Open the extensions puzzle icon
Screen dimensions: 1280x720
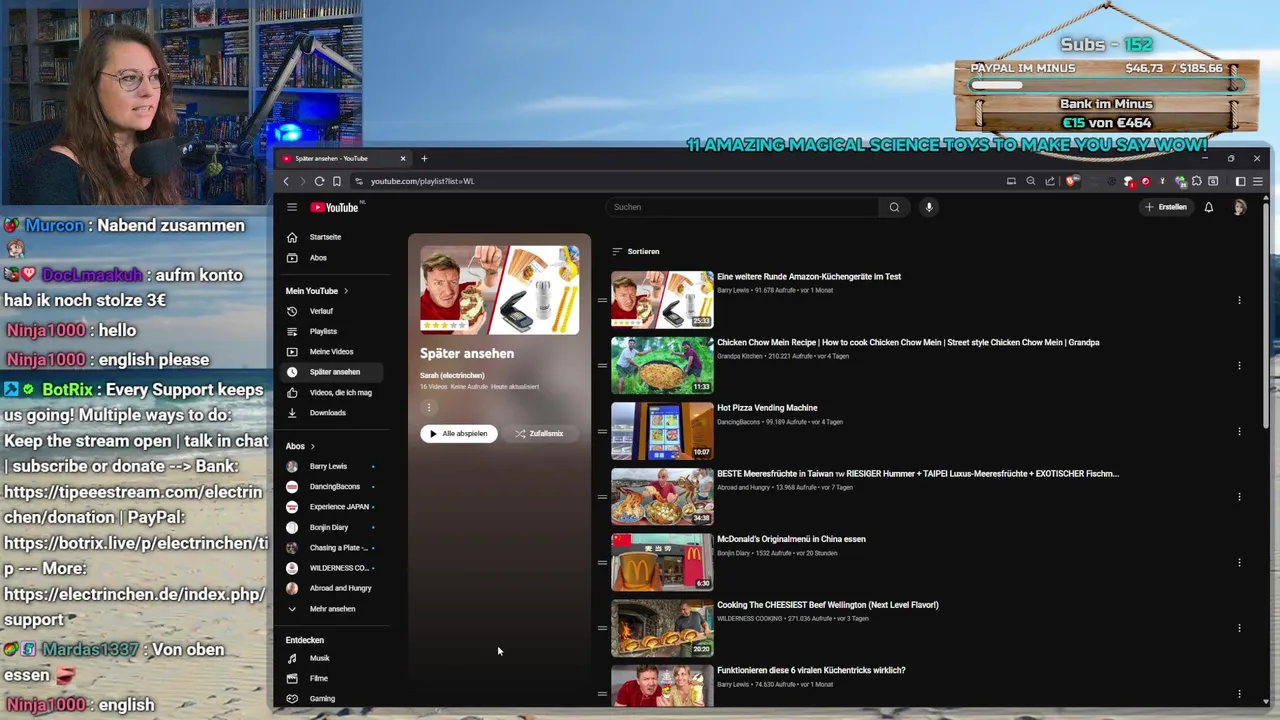coord(1196,181)
